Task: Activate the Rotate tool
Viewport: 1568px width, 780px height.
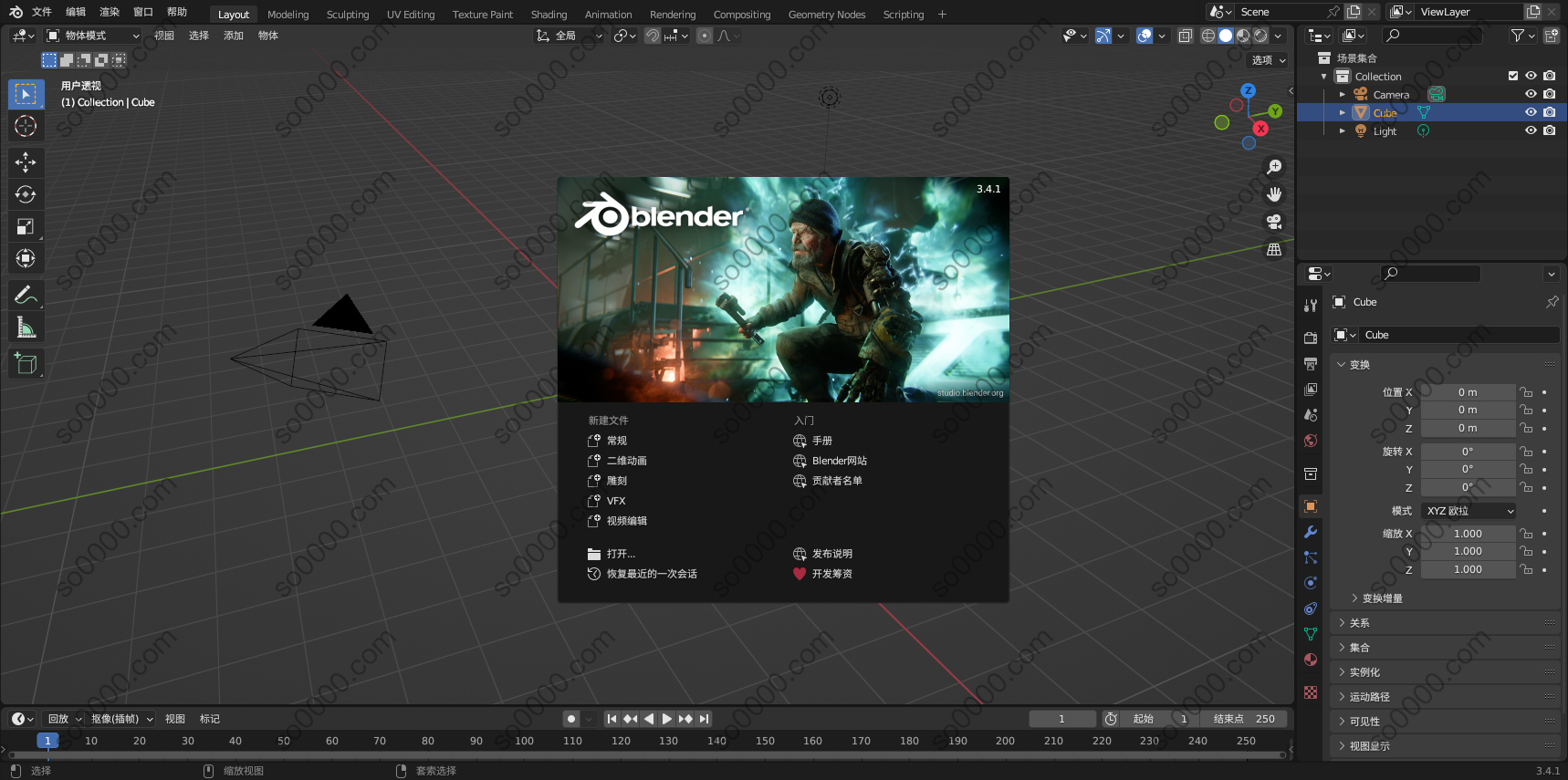Action: point(26,194)
